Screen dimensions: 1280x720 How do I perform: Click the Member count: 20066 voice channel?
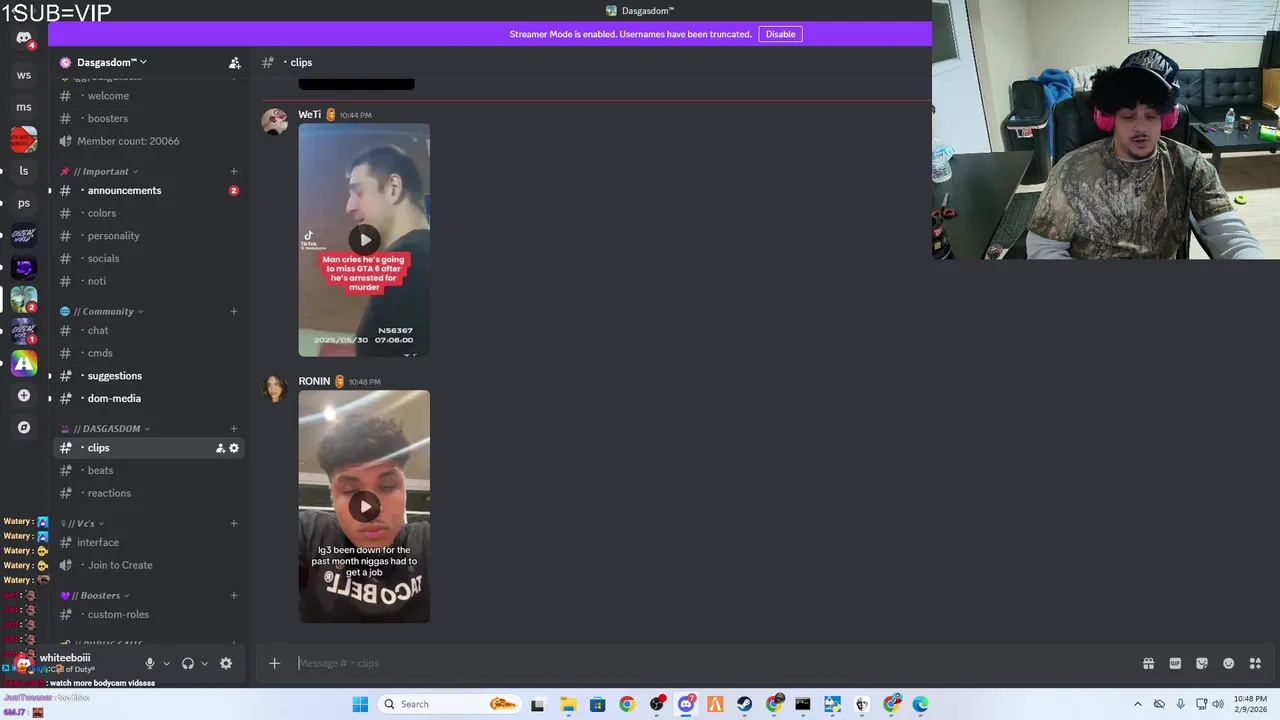(x=148, y=141)
